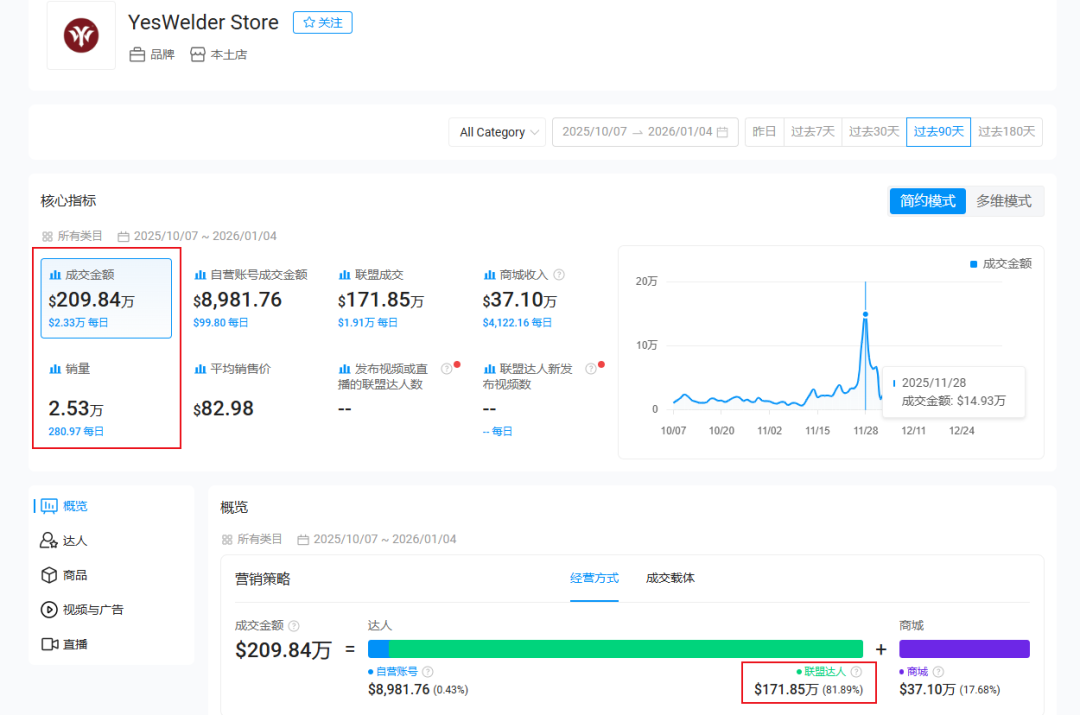The image size is (1080, 715).
Task: Open the top date range picker
Action: 645,131
